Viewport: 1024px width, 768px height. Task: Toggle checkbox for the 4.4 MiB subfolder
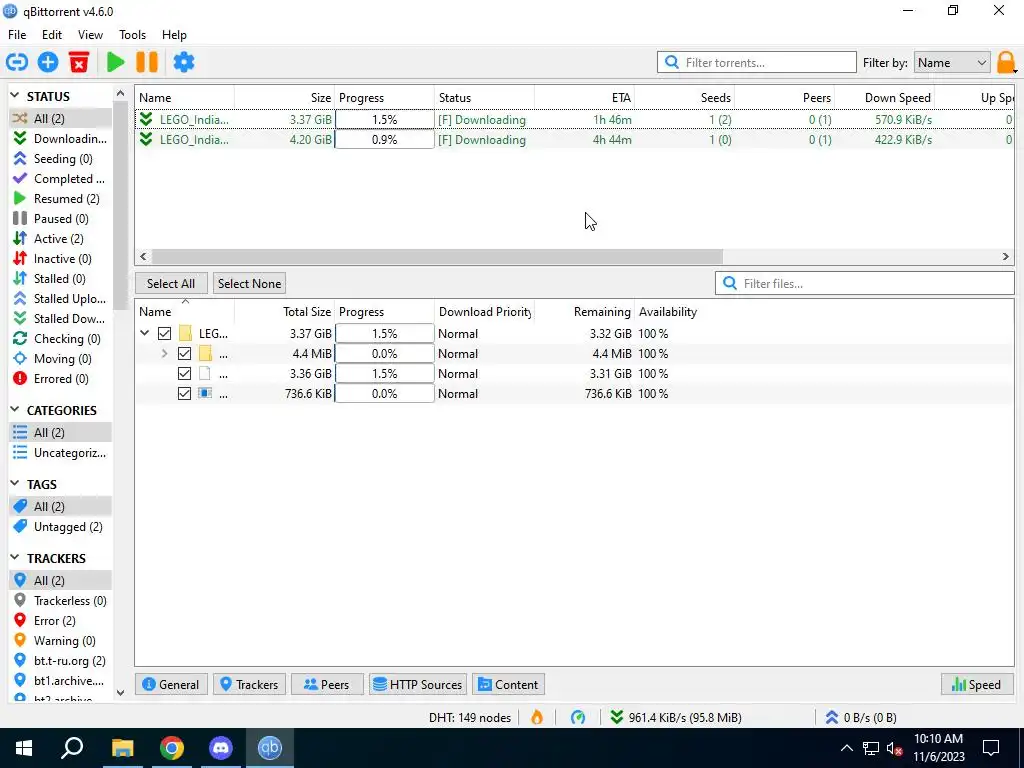184,354
